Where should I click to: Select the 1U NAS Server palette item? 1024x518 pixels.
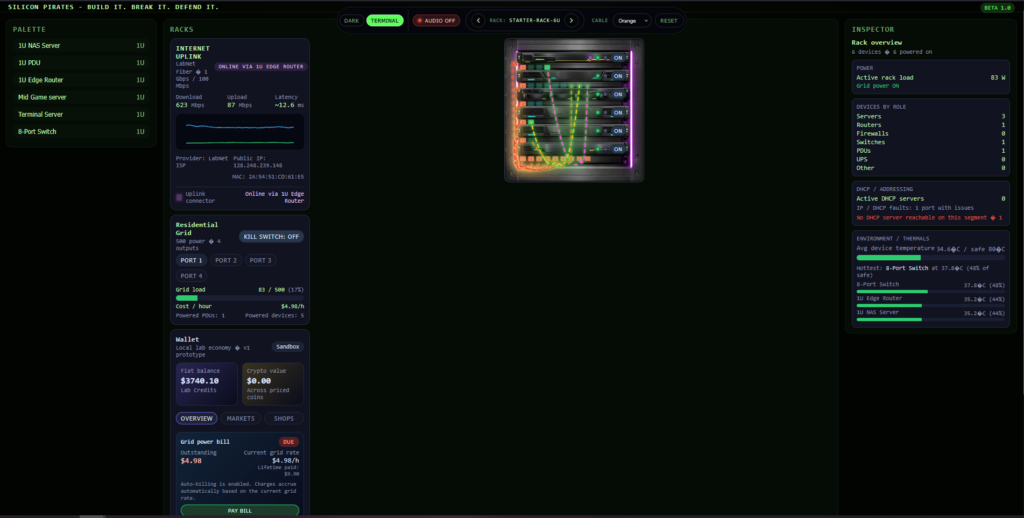[78, 46]
